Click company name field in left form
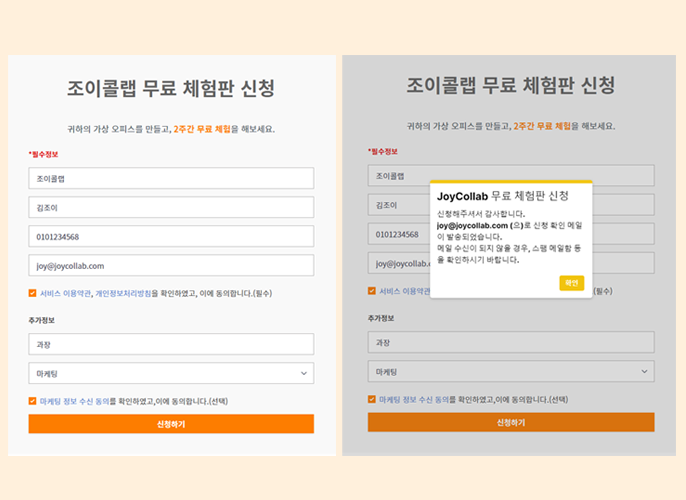This screenshot has width=686, height=500. [171, 178]
